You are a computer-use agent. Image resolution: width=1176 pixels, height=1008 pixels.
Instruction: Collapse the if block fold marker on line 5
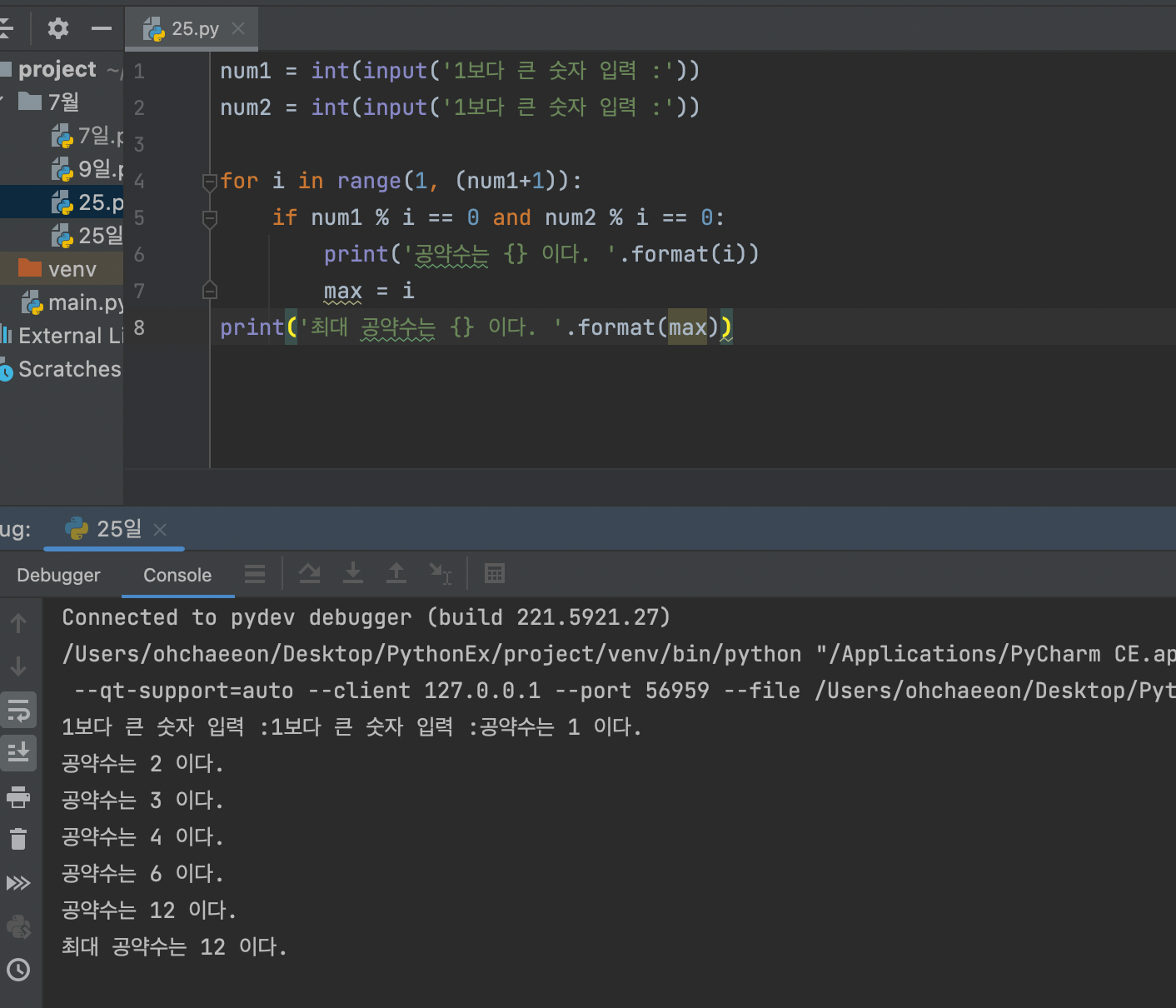[x=210, y=218]
